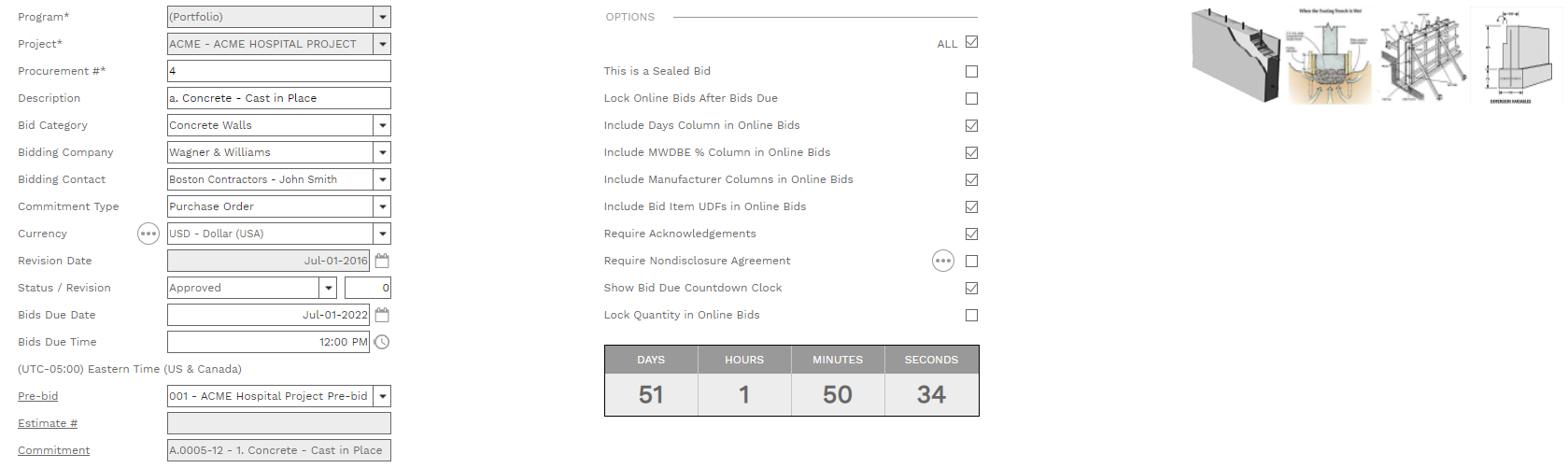Open the Commitment Type dropdown
The height and width of the screenshot is (468, 1568).
(x=382, y=206)
